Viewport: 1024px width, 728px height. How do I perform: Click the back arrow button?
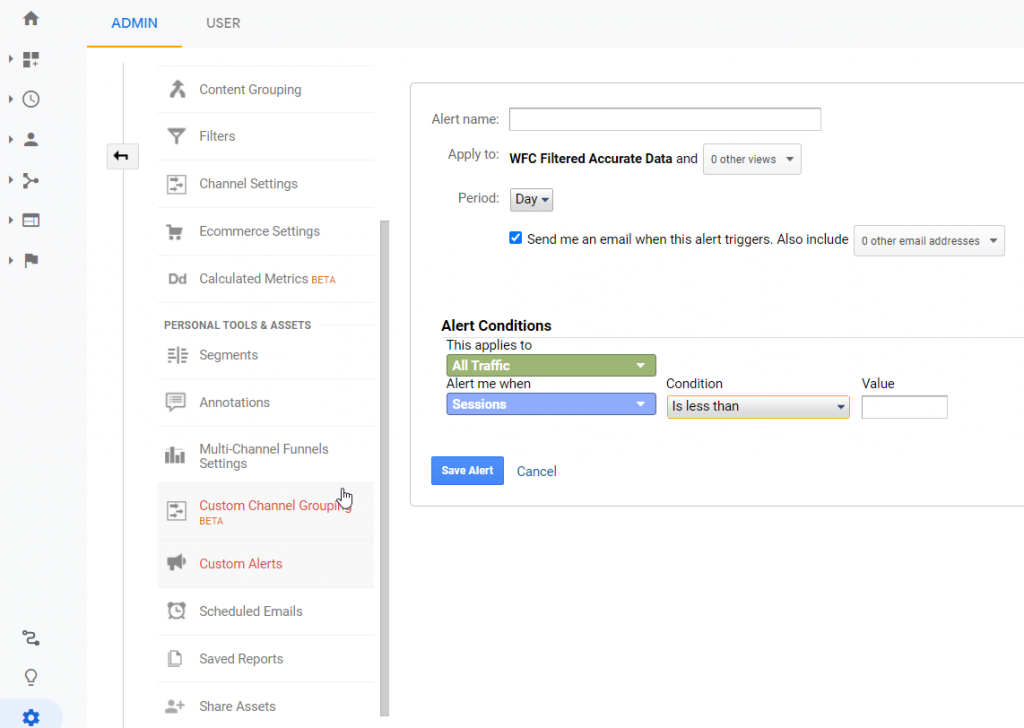coord(122,156)
